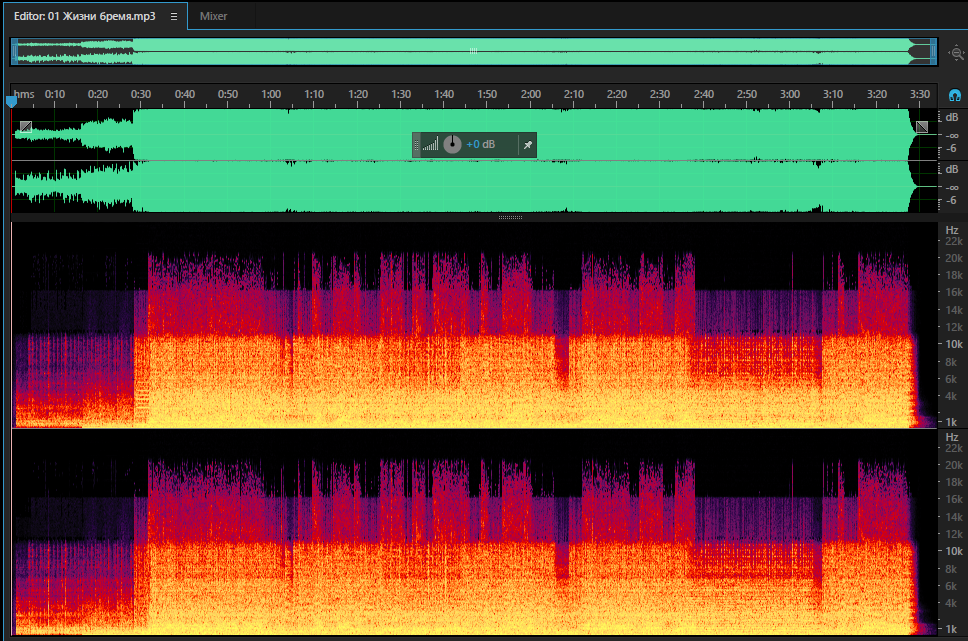Click the HUD gain adjustment knob
Image resolution: width=968 pixels, height=641 pixels.
point(453,145)
